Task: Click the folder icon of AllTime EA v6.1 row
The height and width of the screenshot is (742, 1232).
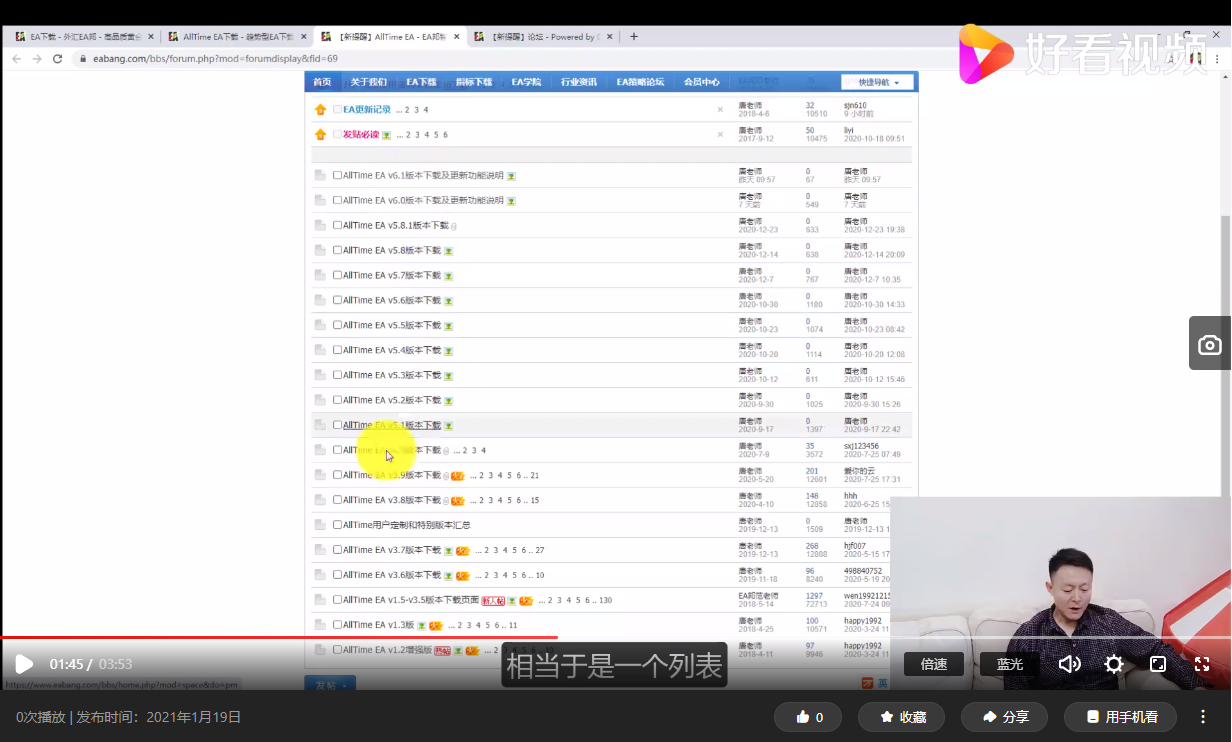Action: pyautogui.click(x=320, y=175)
